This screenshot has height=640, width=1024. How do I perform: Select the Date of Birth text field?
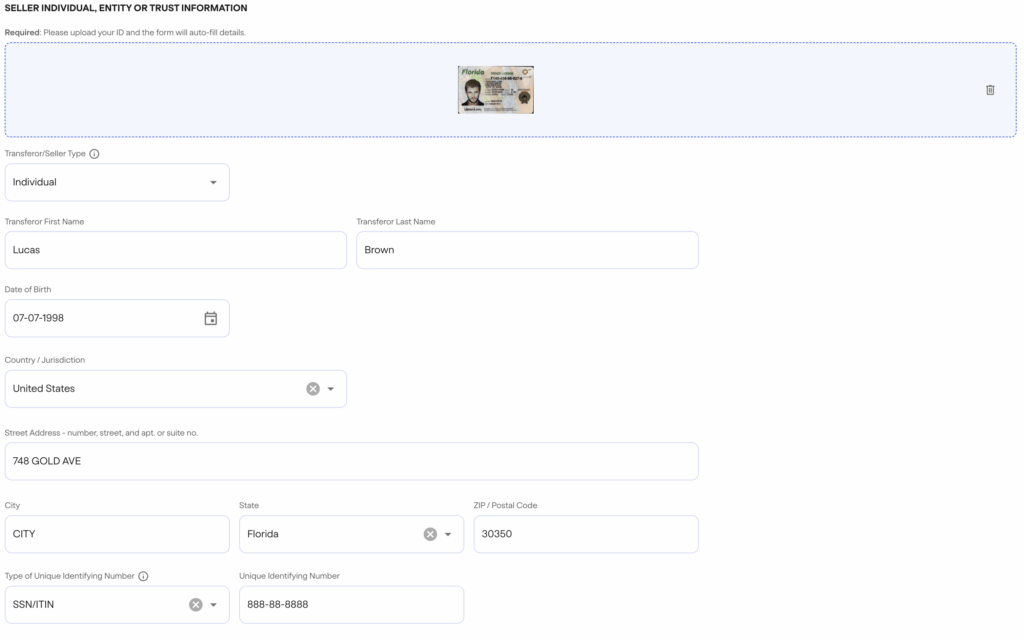click(100, 318)
